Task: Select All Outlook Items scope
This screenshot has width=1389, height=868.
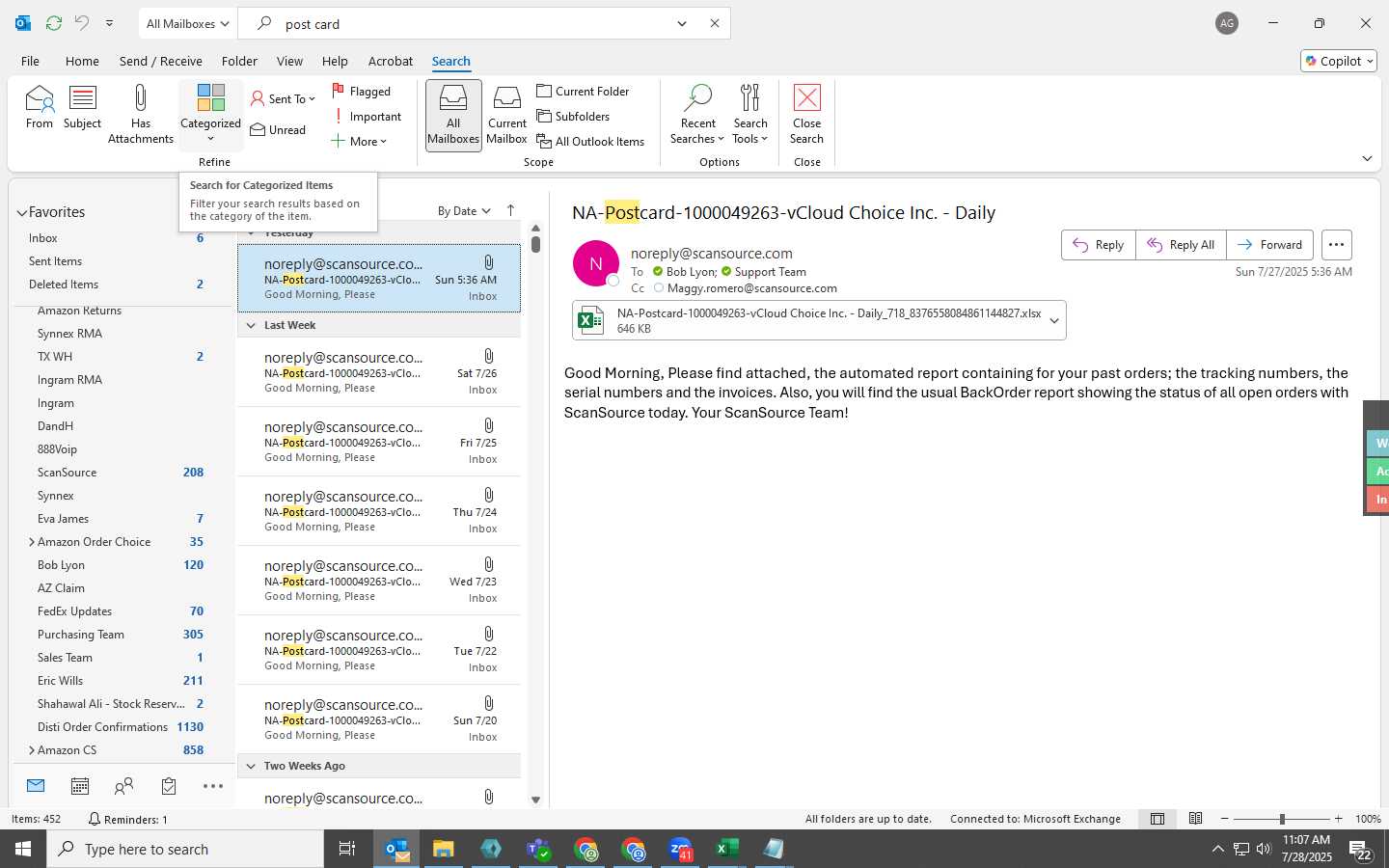Action: [x=590, y=141]
